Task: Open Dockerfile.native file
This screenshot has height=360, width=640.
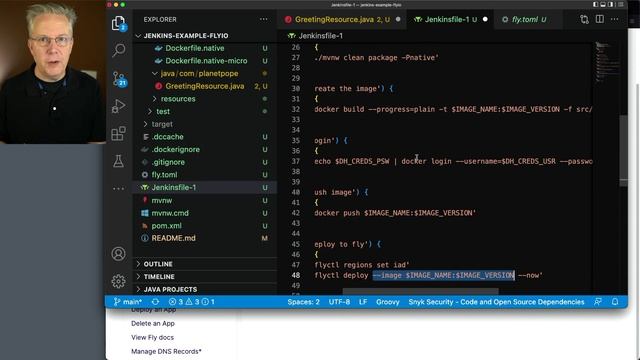Action: [x=195, y=48]
